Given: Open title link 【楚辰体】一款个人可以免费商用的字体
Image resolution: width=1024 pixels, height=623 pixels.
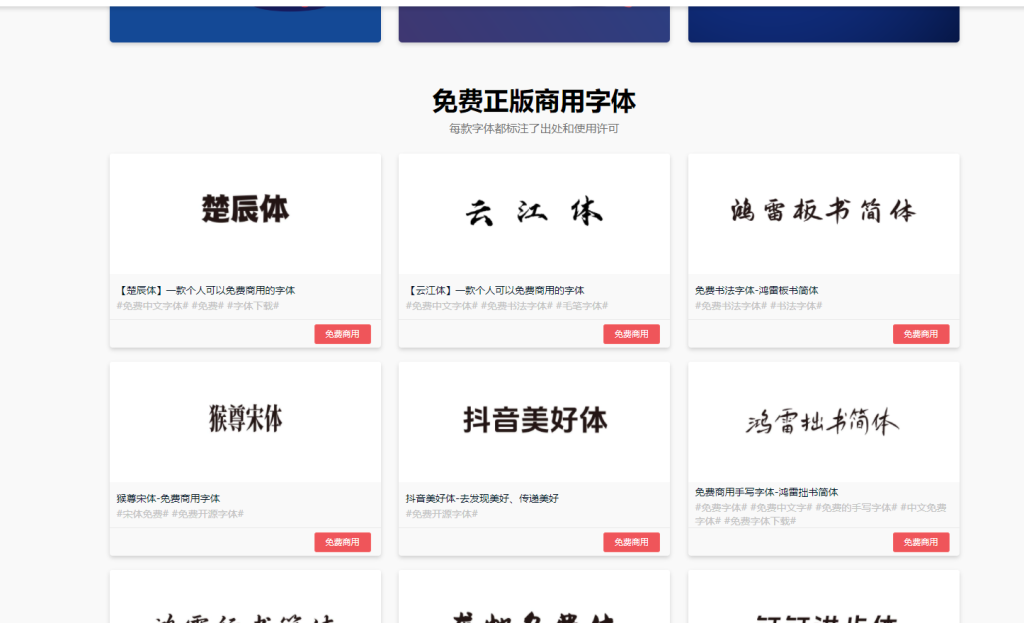Looking at the screenshot, I should [x=206, y=290].
